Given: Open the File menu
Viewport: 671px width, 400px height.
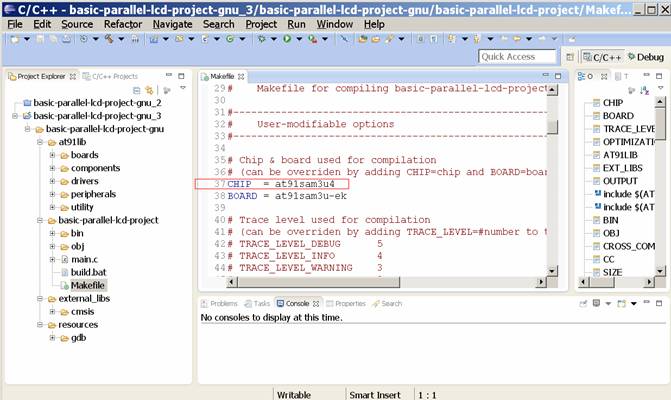Looking at the screenshot, I should coord(15,24).
